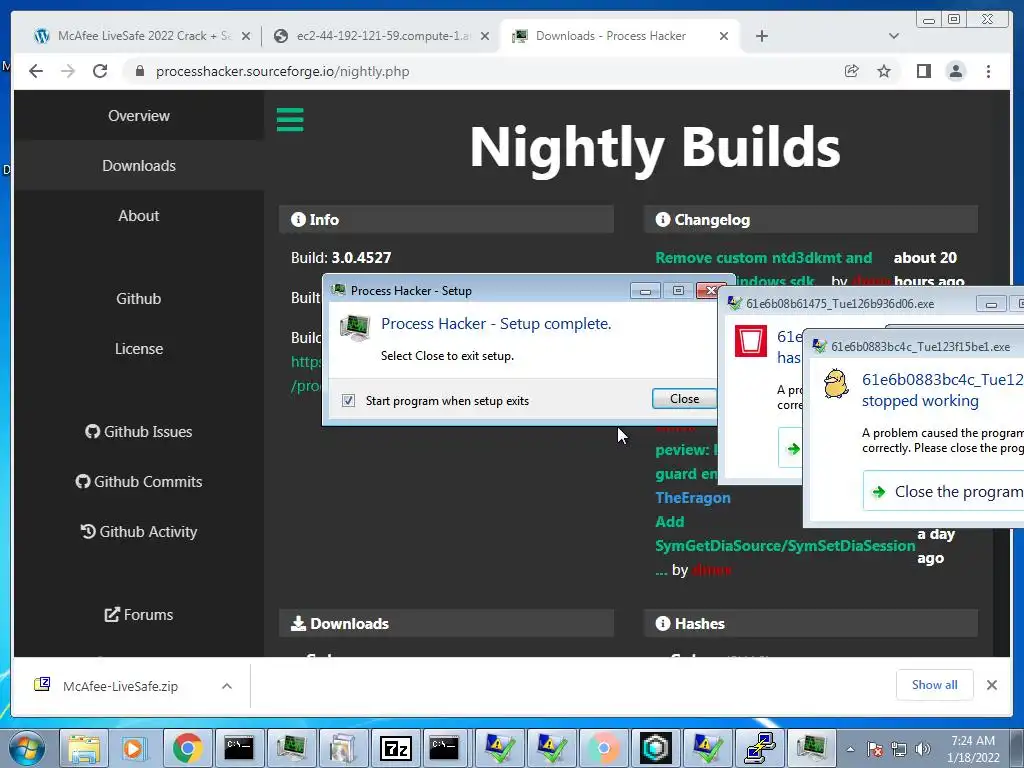
Task: Open the tab search dropdown chevron
Action: coord(893,36)
